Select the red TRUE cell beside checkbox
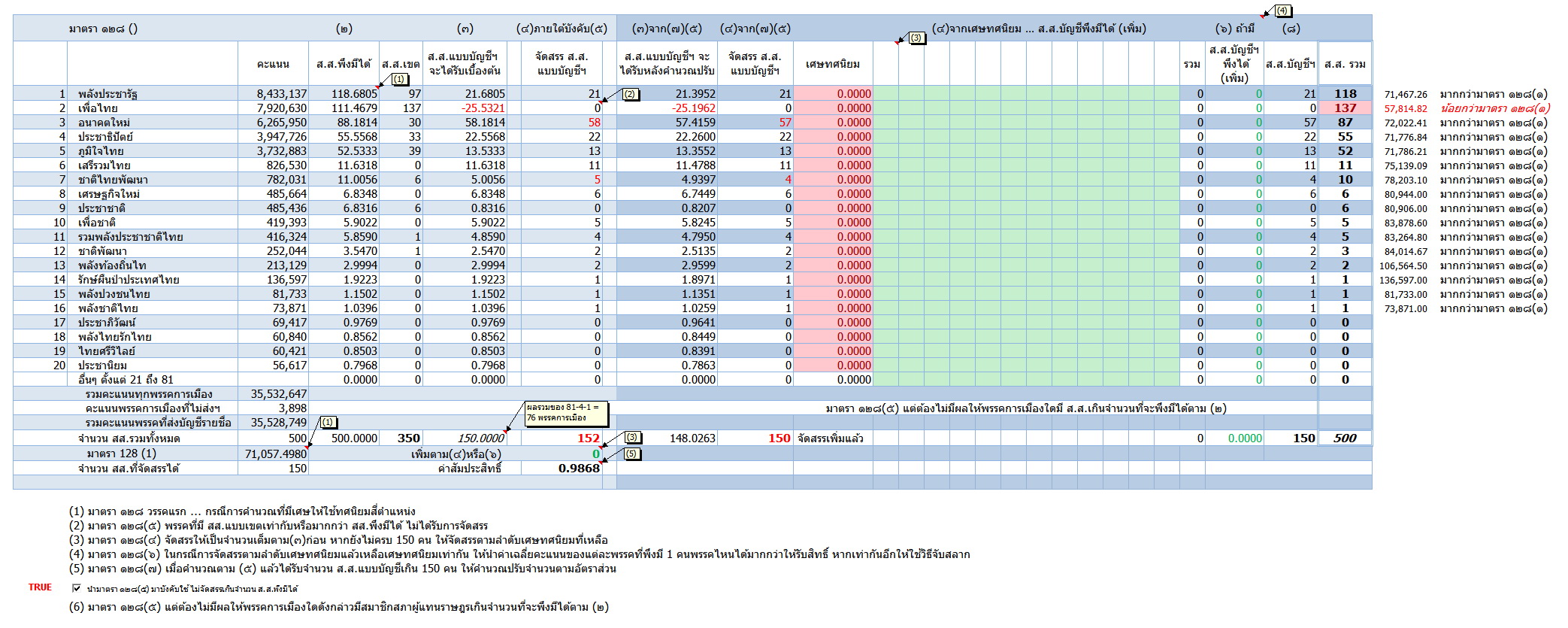Image resolution: width=1568 pixels, height=628 pixels. [40, 587]
